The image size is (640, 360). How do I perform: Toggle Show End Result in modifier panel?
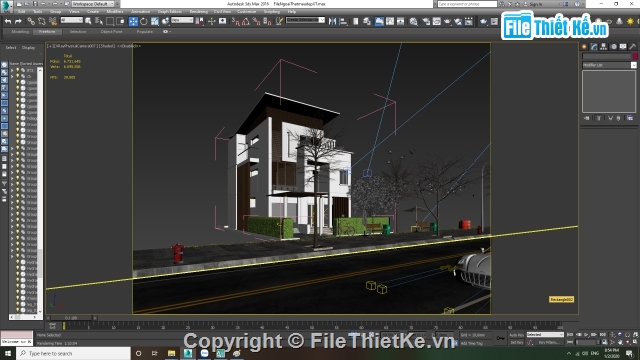click(599, 118)
